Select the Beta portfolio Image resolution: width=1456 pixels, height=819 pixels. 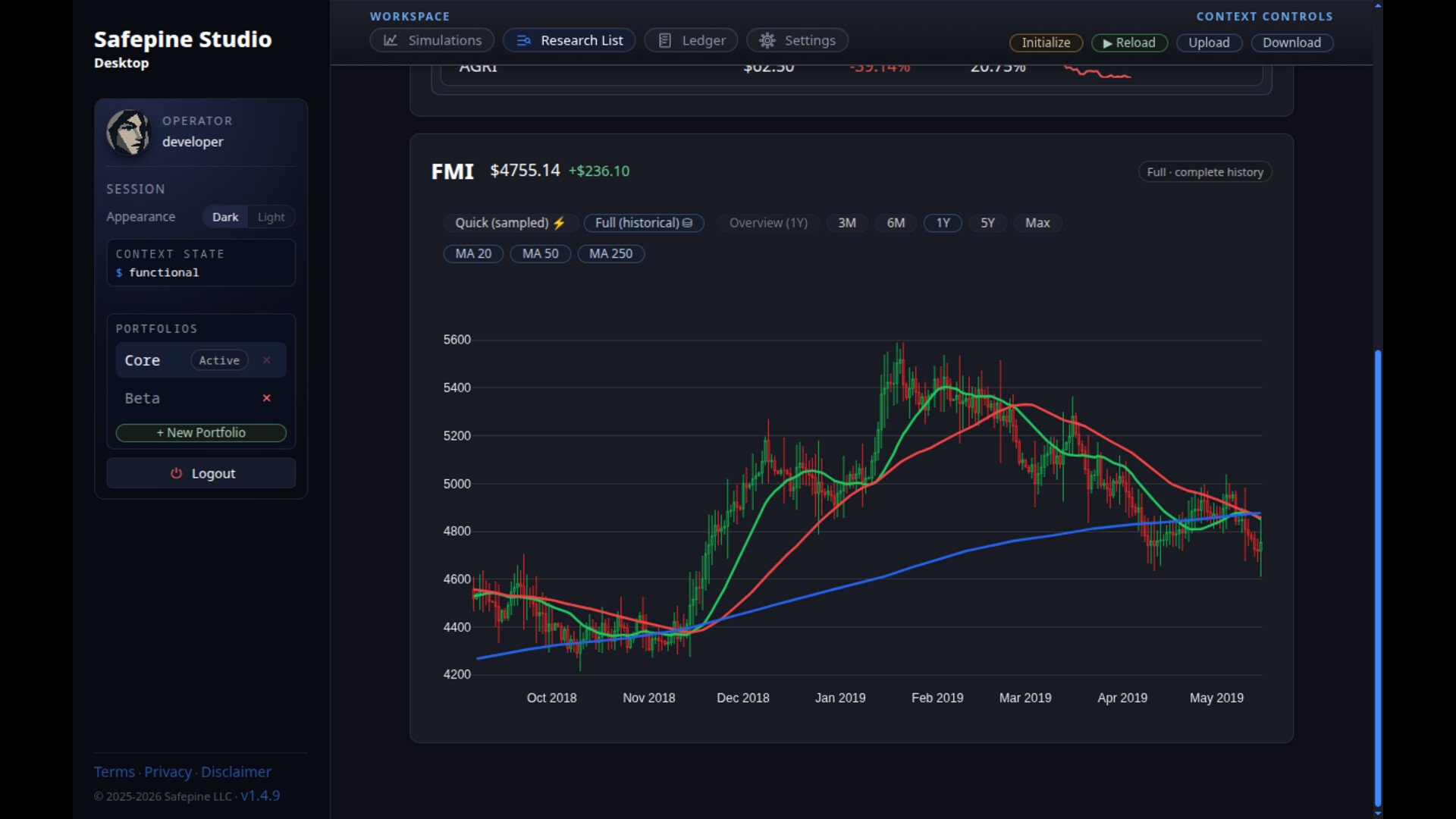click(x=143, y=398)
